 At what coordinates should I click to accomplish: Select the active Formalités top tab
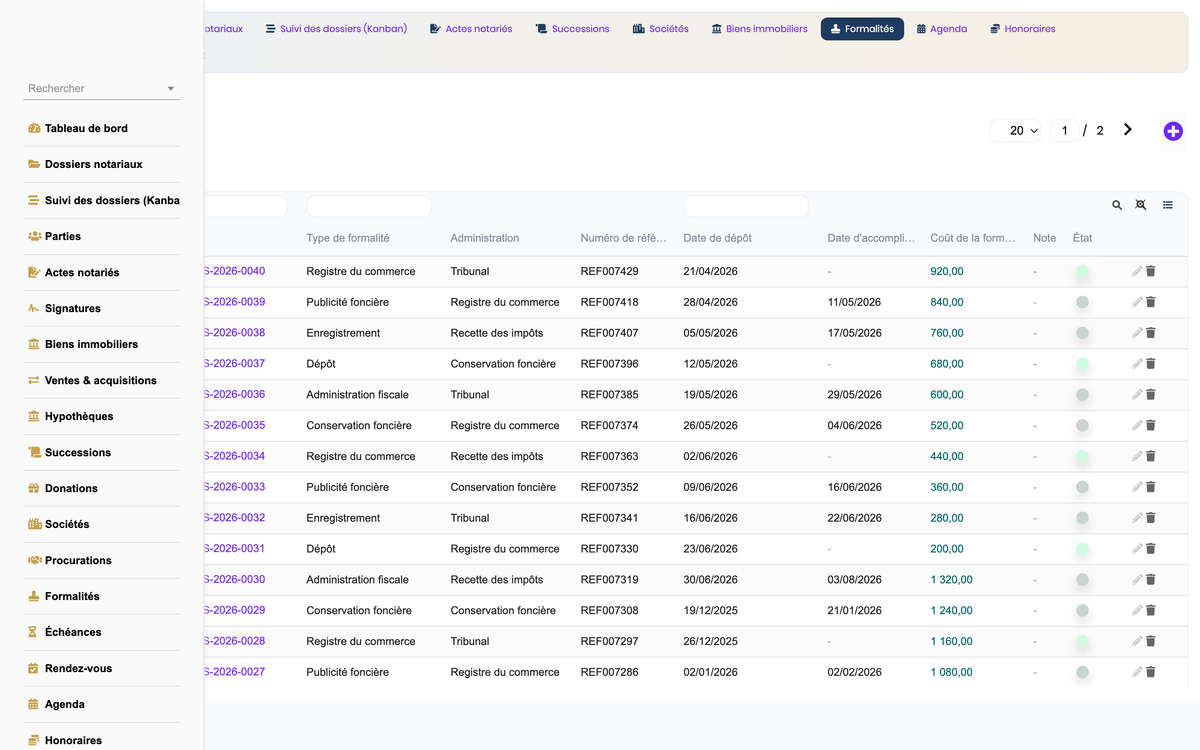click(862, 29)
